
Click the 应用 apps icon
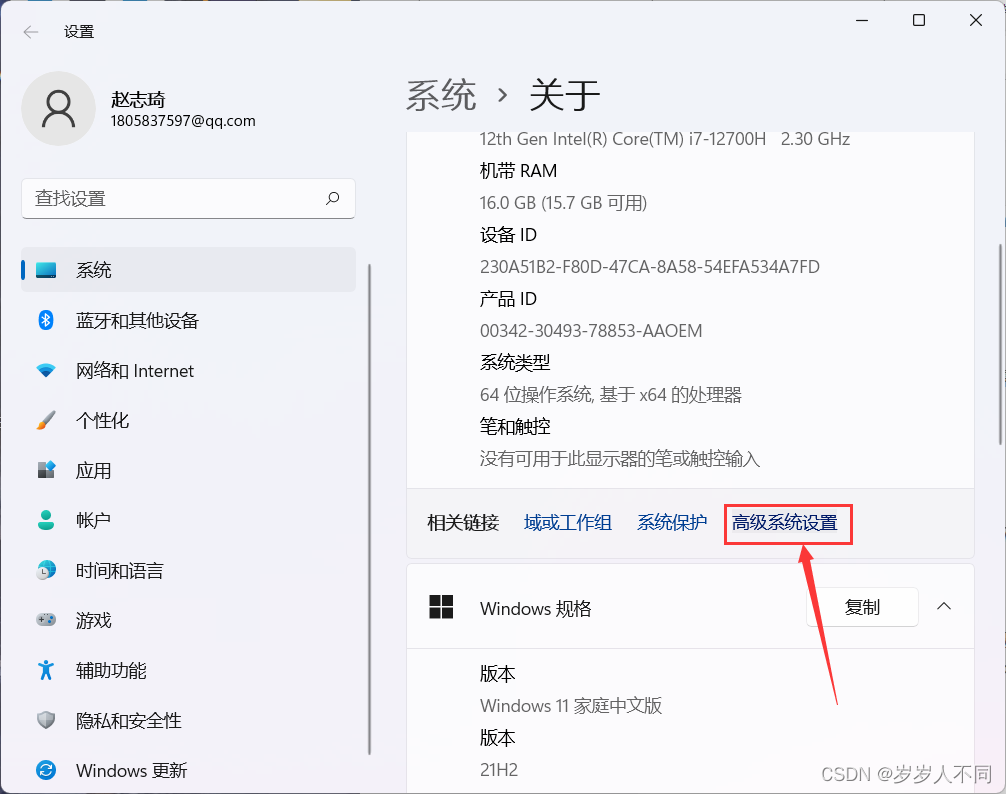46,470
